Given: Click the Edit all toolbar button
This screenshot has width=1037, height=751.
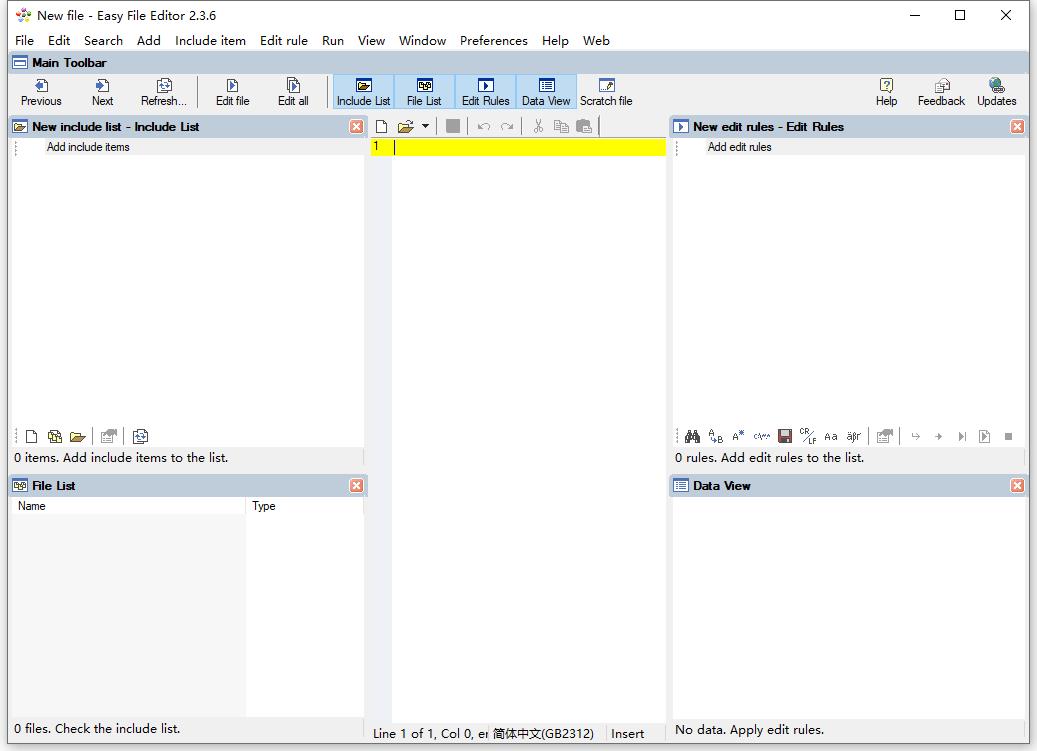Looking at the screenshot, I should click(x=293, y=93).
